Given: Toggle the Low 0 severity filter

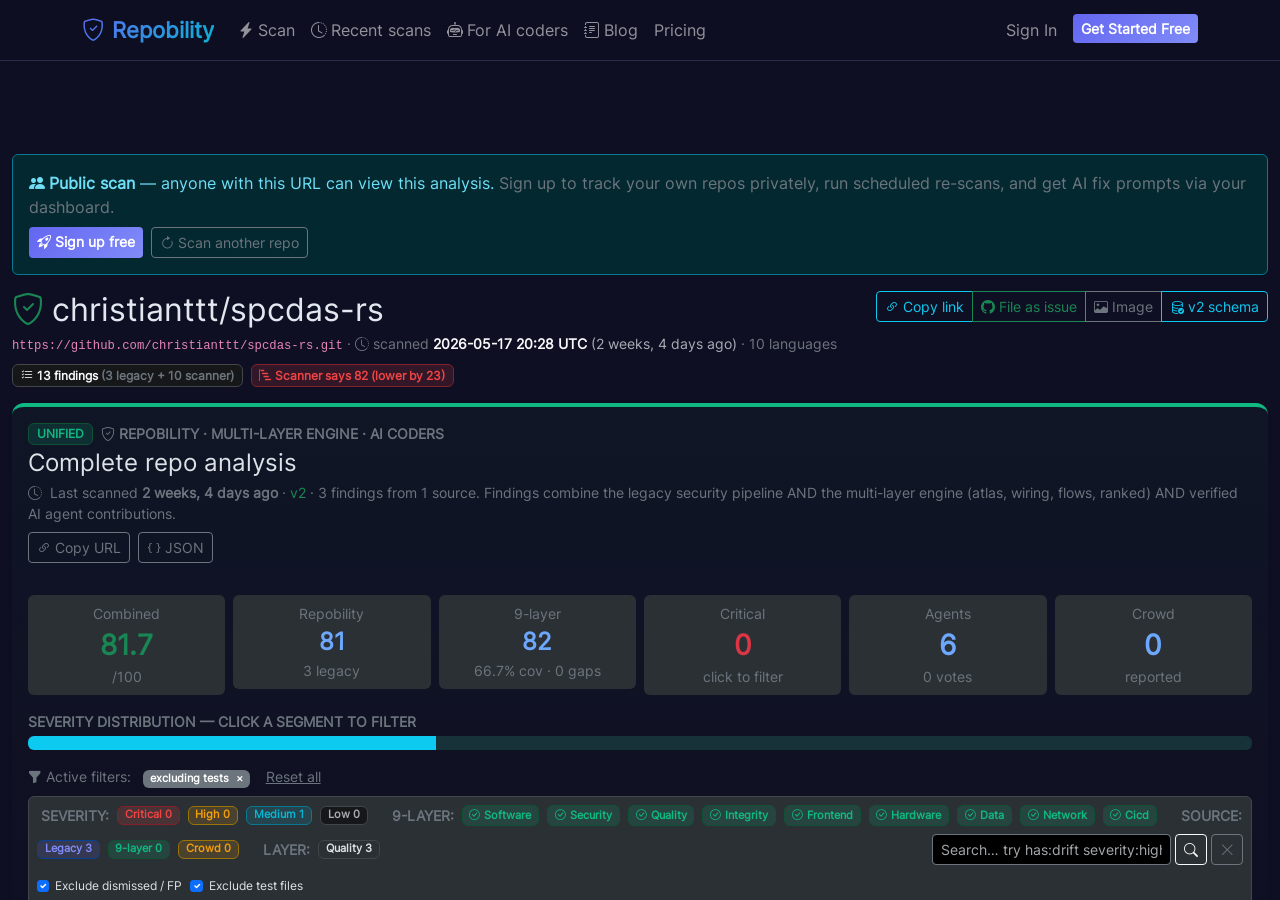Looking at the screenshot, I should [x=344, y=815].
